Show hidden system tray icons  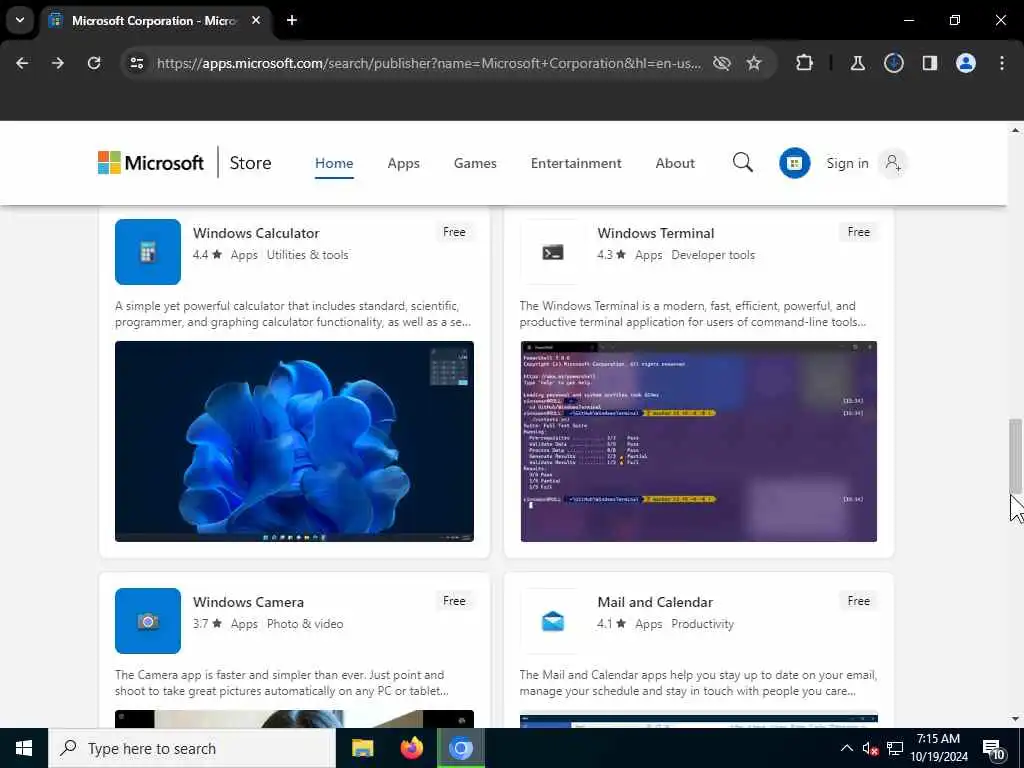846,748
